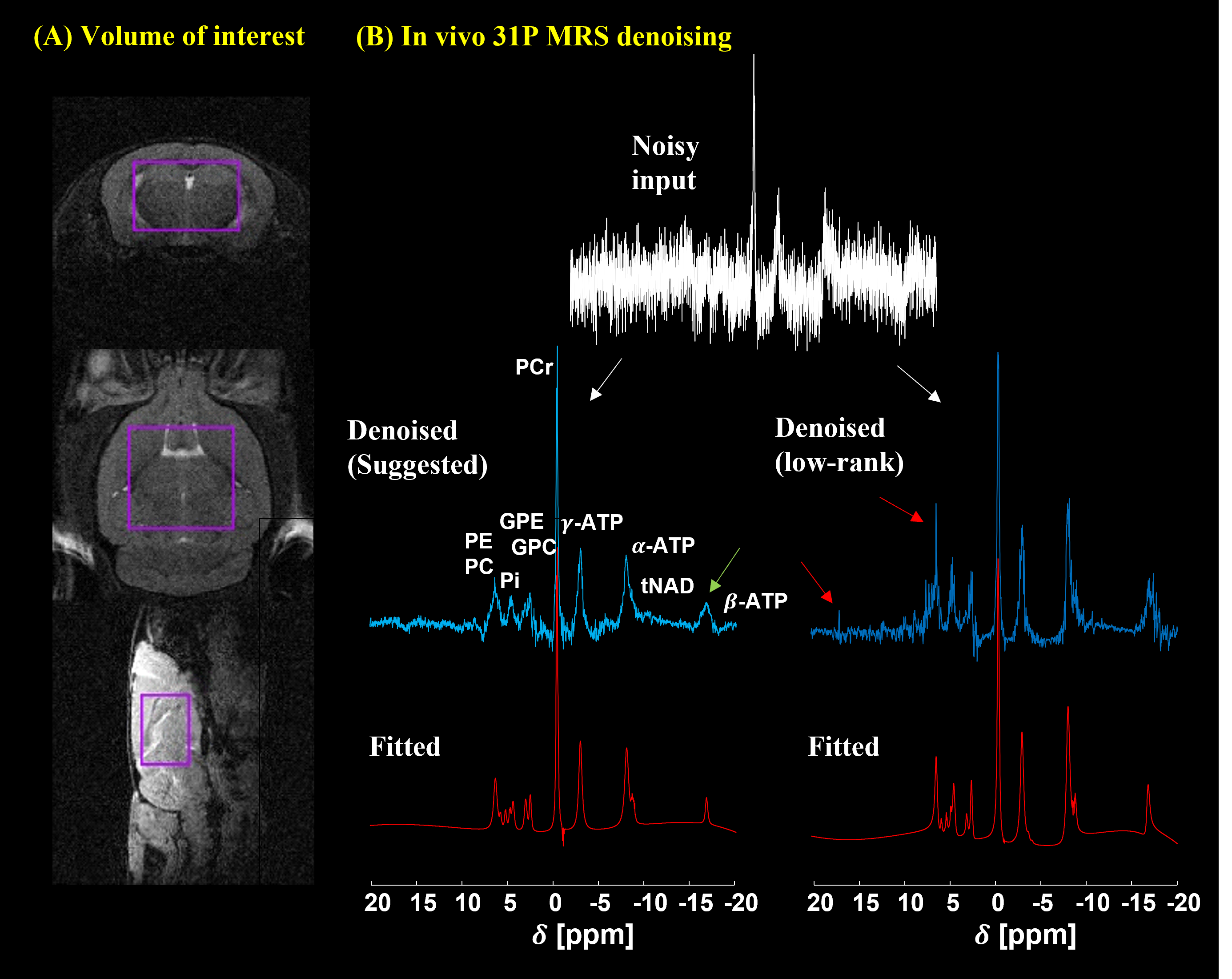The image size is (1232, 979).
Task: Click the purple voxel box in top brain image
Action: (x=186, y=195)
